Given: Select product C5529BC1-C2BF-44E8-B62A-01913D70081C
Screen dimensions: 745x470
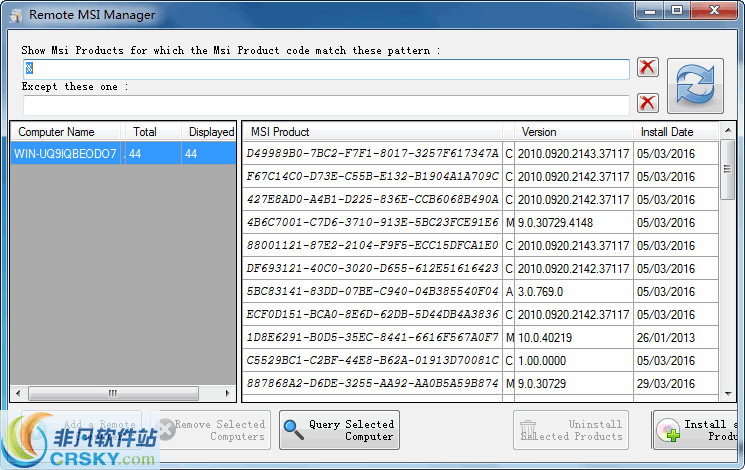Looking at the screenshot, I should coord(372,360).
